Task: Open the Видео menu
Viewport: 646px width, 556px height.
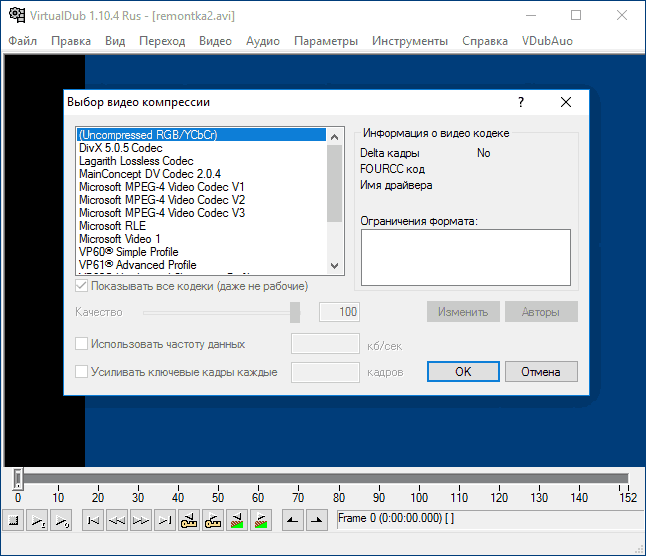Action: [215, 41]
